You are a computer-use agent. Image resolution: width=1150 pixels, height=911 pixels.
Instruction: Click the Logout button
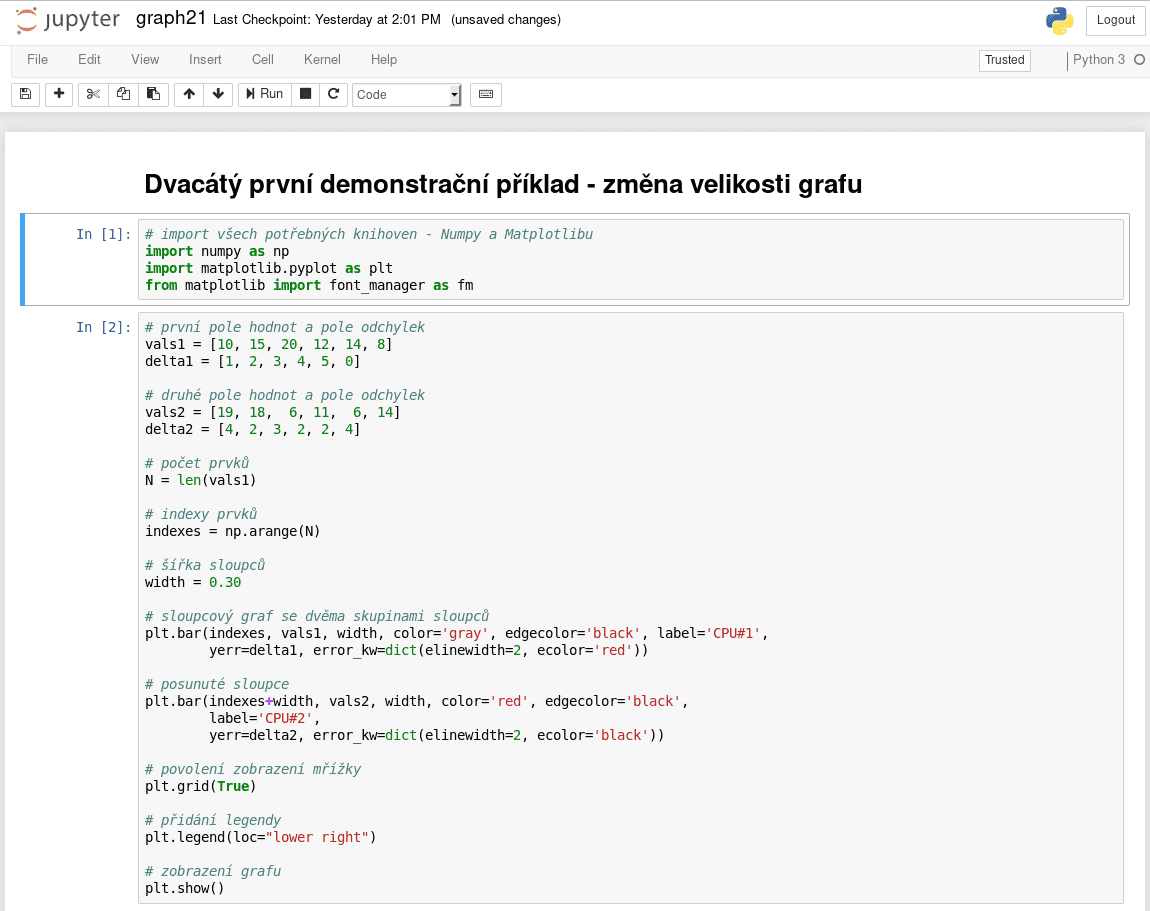1115,20
